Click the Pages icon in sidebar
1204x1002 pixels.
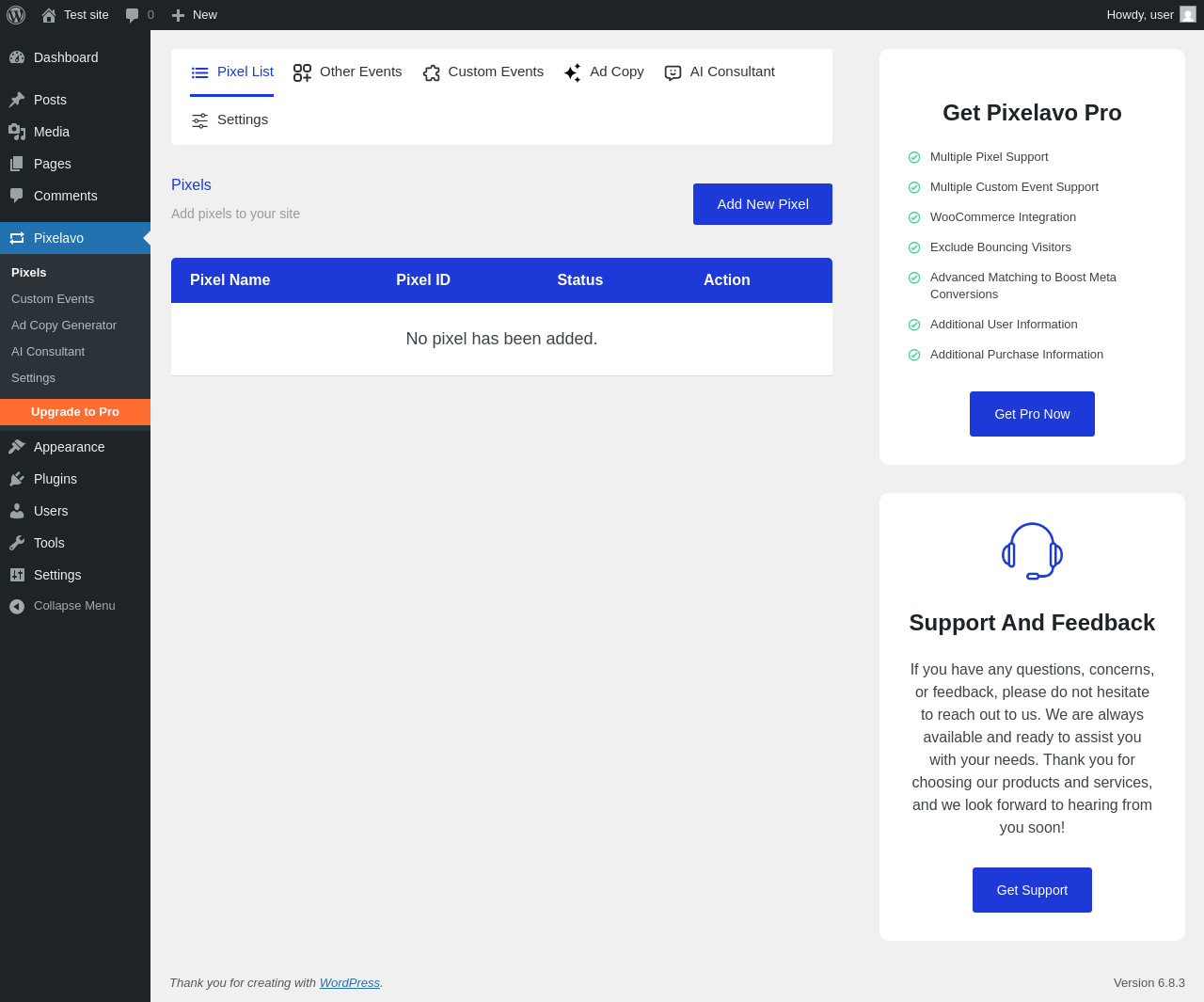17,164
